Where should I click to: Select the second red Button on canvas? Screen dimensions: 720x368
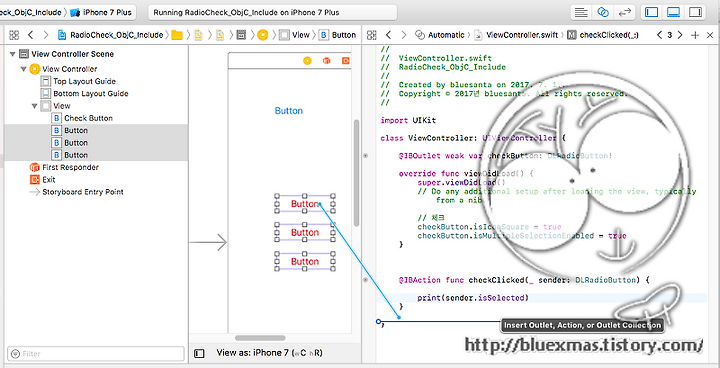(305, 232)
